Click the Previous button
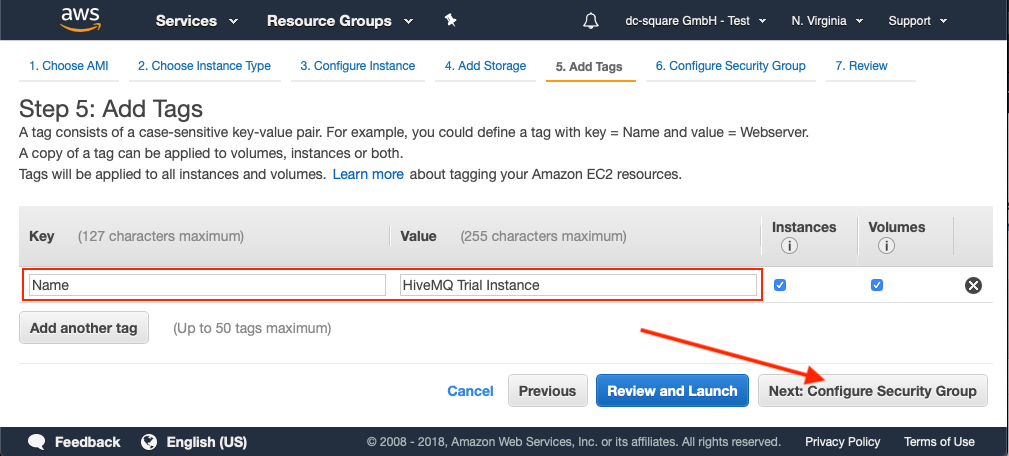 point(548,391)
